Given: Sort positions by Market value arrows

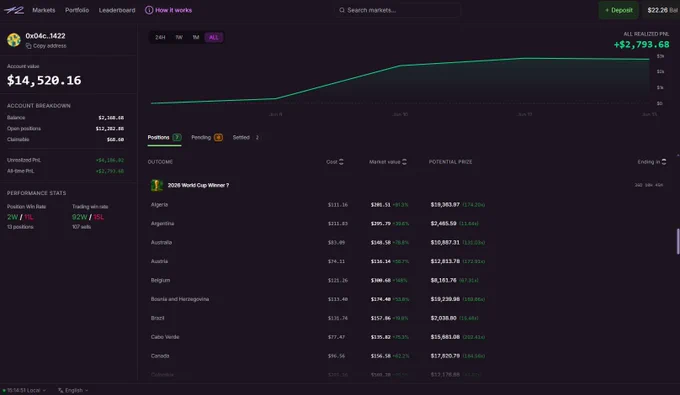Looking at the screenshot, I should (x=404, y=162).
